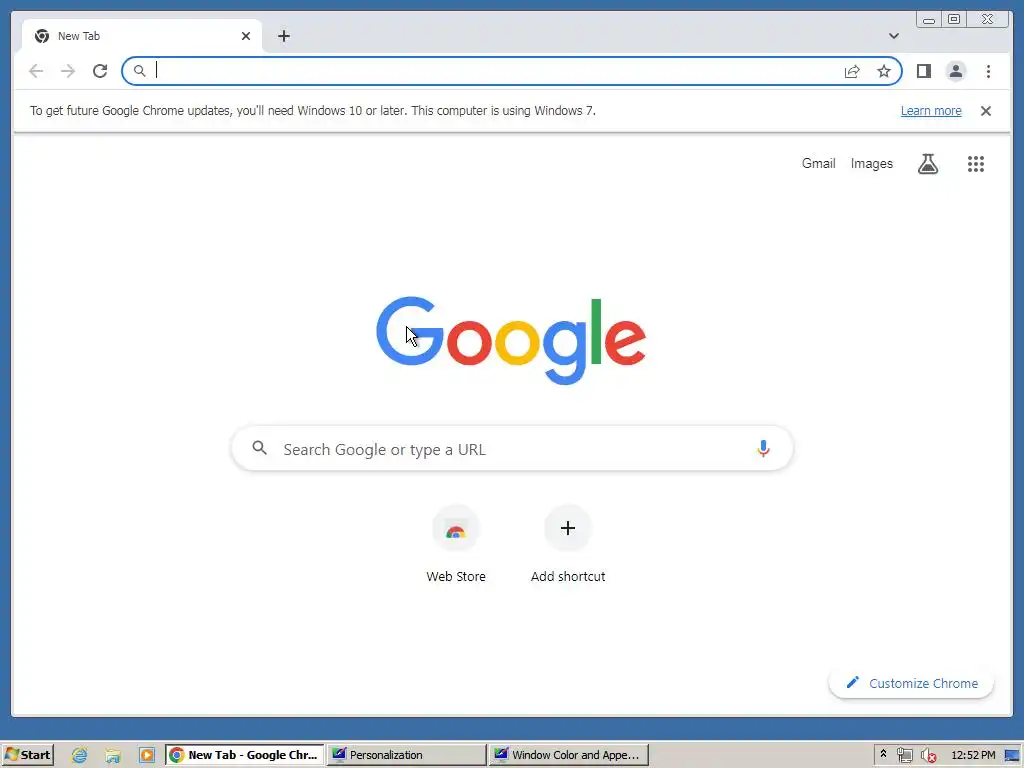Switch to Window Color and Appearance taskbar button
This screenshot has height=768, width=1024.
568,755
